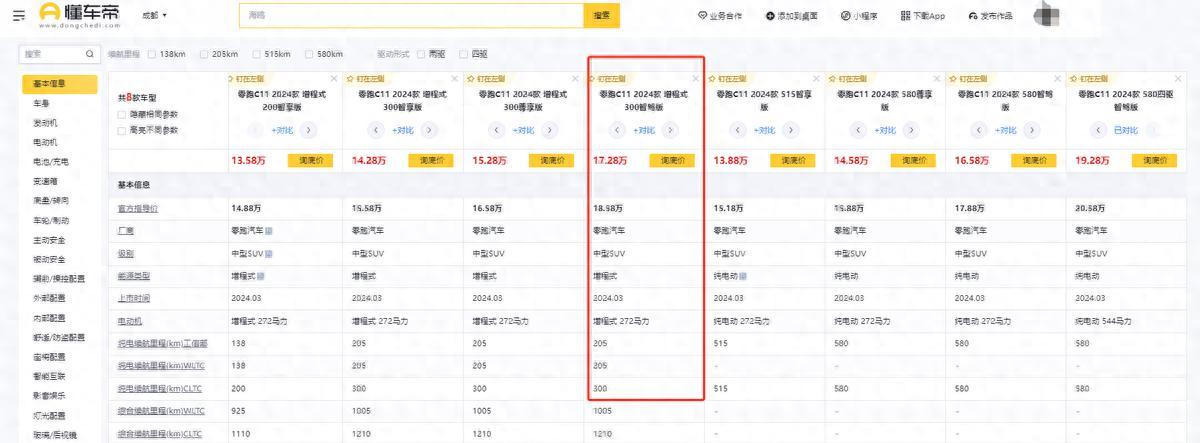The height and width of the screenshot is (443, 1200).
Task: Click the 添加到桌面 icon link
Action: click(x=792, y=16)
